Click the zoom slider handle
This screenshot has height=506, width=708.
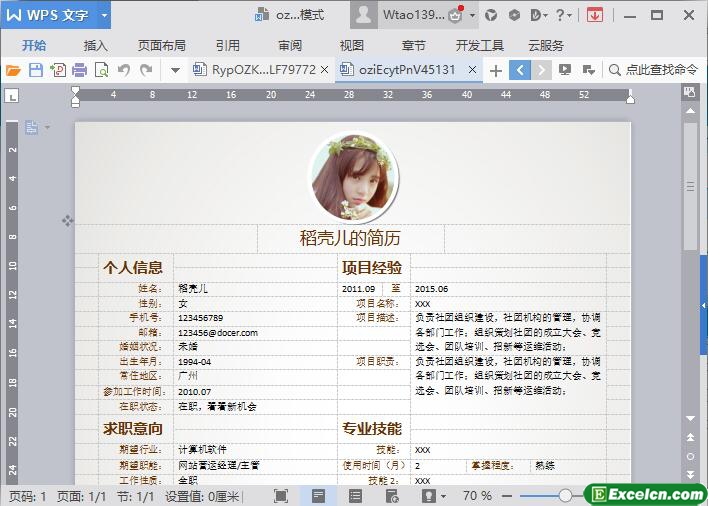click(565, 495)
